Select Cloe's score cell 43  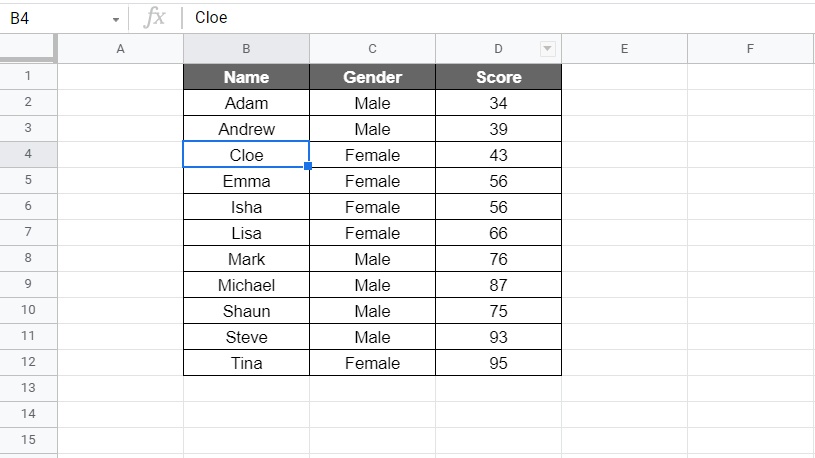tap(498, 155)
